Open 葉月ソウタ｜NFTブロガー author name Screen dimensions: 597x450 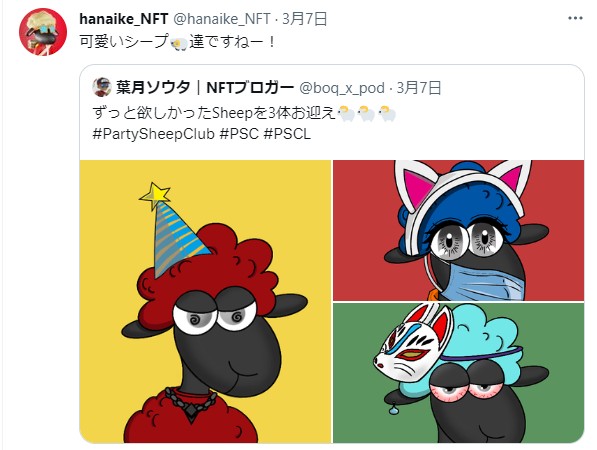click(x=205, y=88)
